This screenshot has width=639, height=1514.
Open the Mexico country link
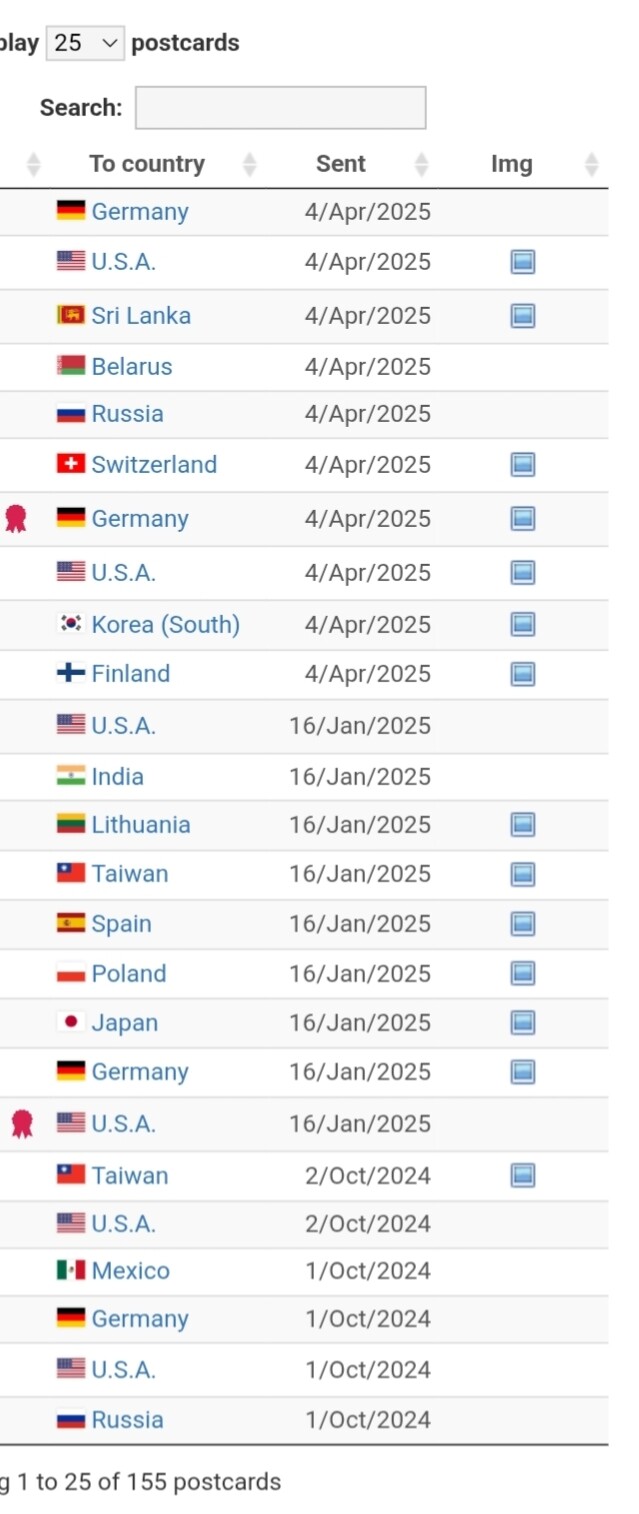[x=131, y=1271]
